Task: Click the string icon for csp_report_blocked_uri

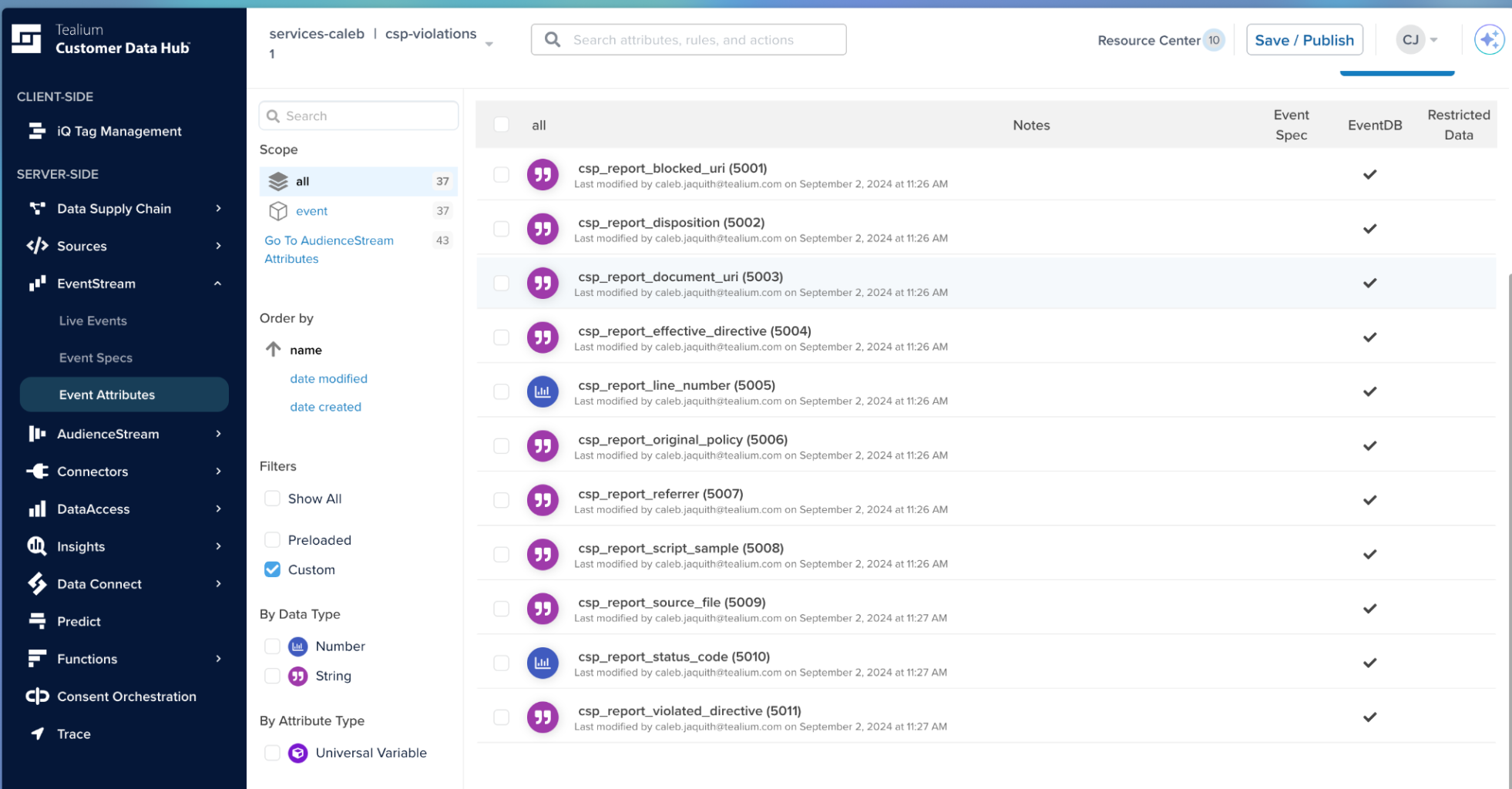Action: click(543, 175)
